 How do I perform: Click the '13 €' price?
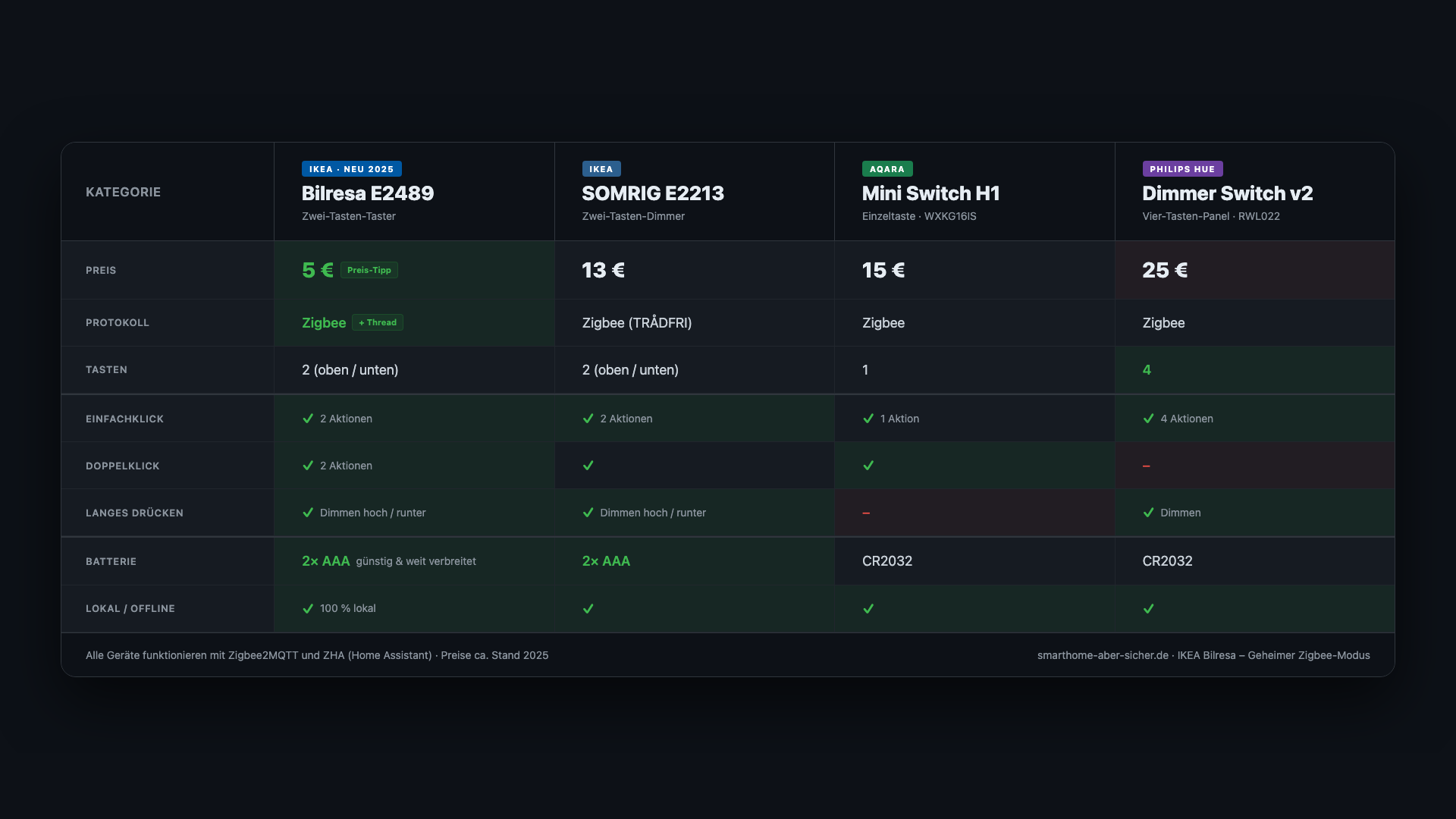604,270
